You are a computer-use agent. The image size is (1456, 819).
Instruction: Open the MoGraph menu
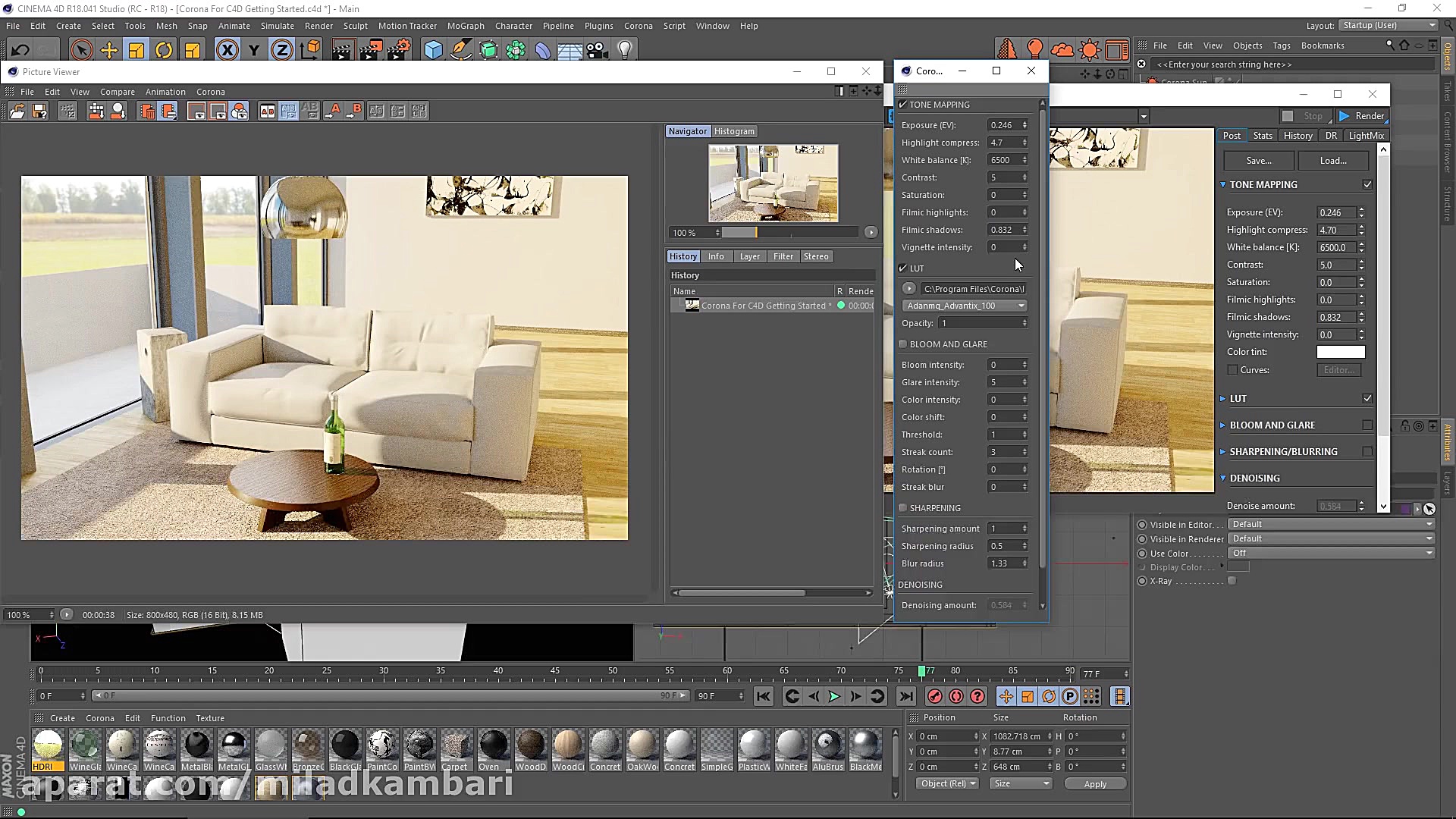click(x=465, y=25)
